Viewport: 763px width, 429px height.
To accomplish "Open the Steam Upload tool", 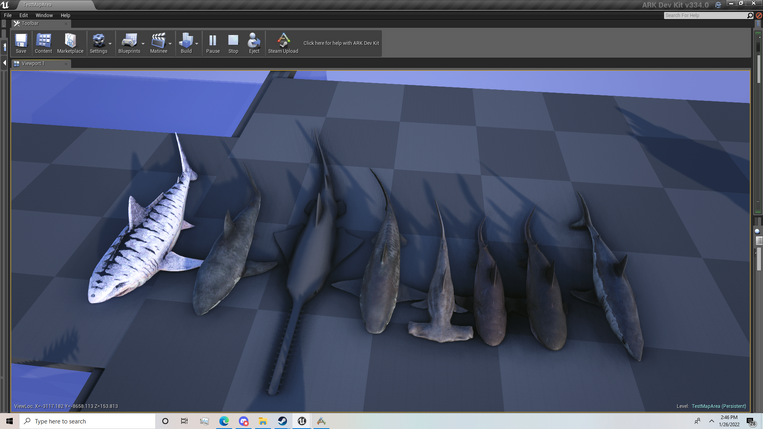I will (x=283, y=43).
